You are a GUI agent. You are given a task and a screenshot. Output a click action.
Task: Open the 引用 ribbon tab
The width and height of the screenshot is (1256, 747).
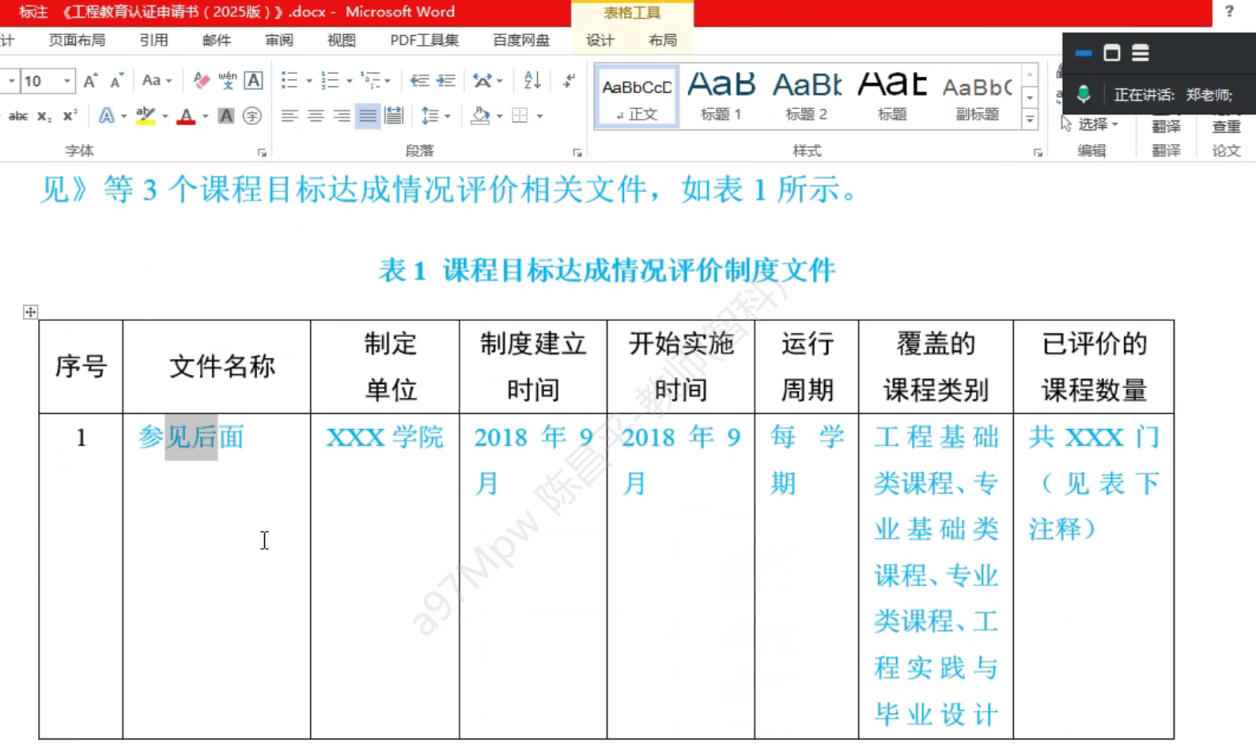[x=153, y=40]
